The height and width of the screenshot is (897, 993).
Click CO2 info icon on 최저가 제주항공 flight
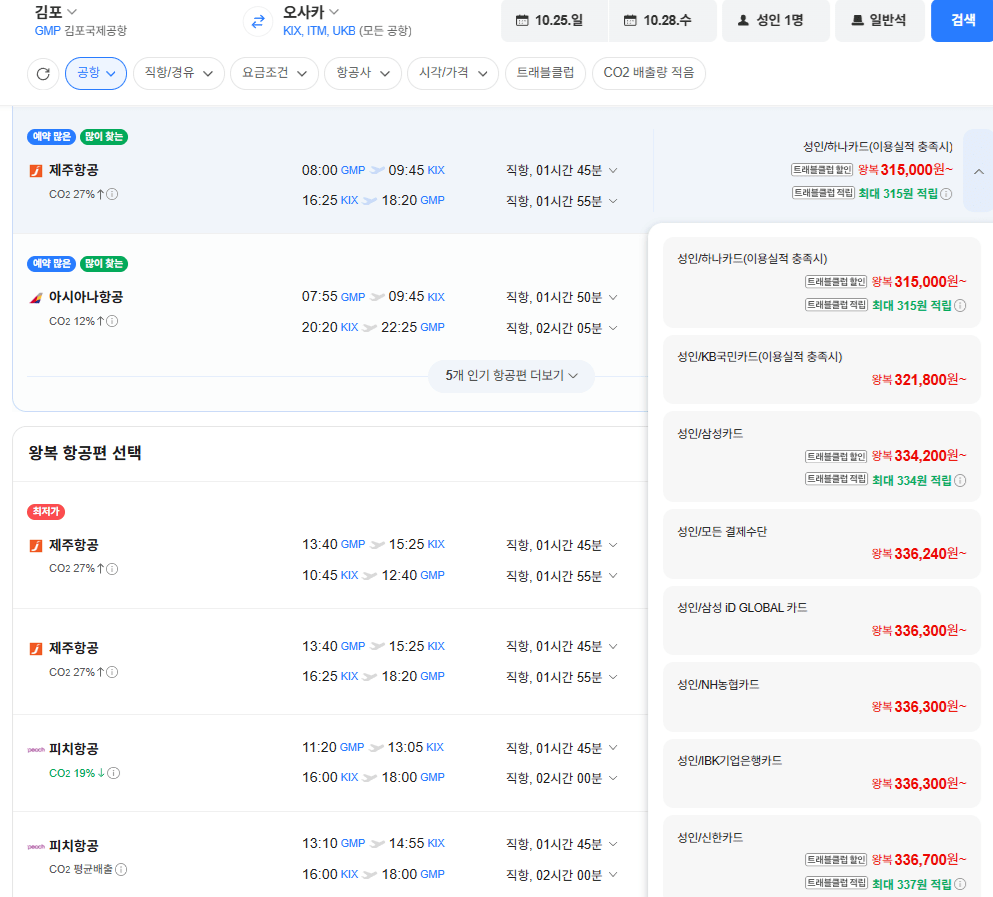[x=112, y=569]
